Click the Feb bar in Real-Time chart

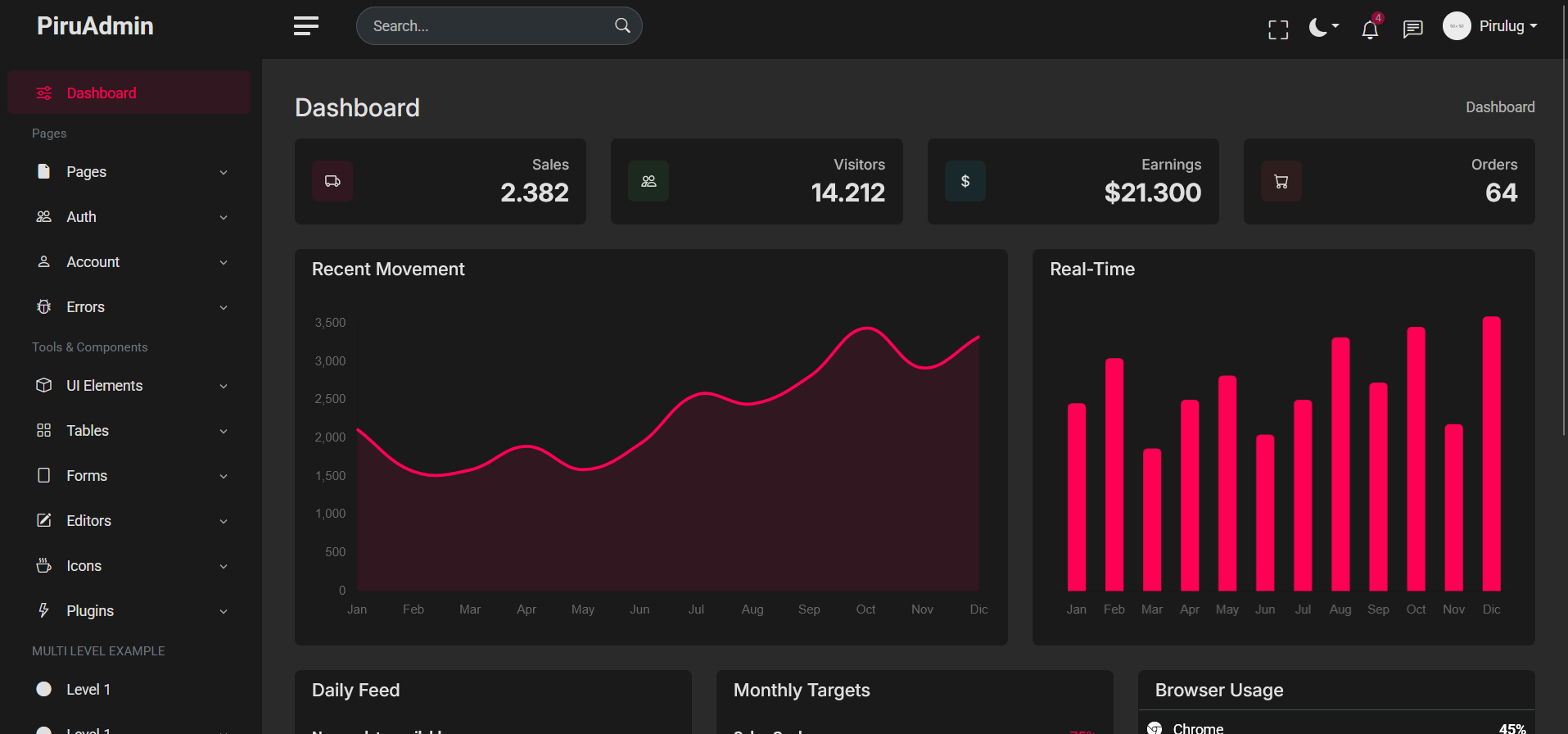[1114, 474]
